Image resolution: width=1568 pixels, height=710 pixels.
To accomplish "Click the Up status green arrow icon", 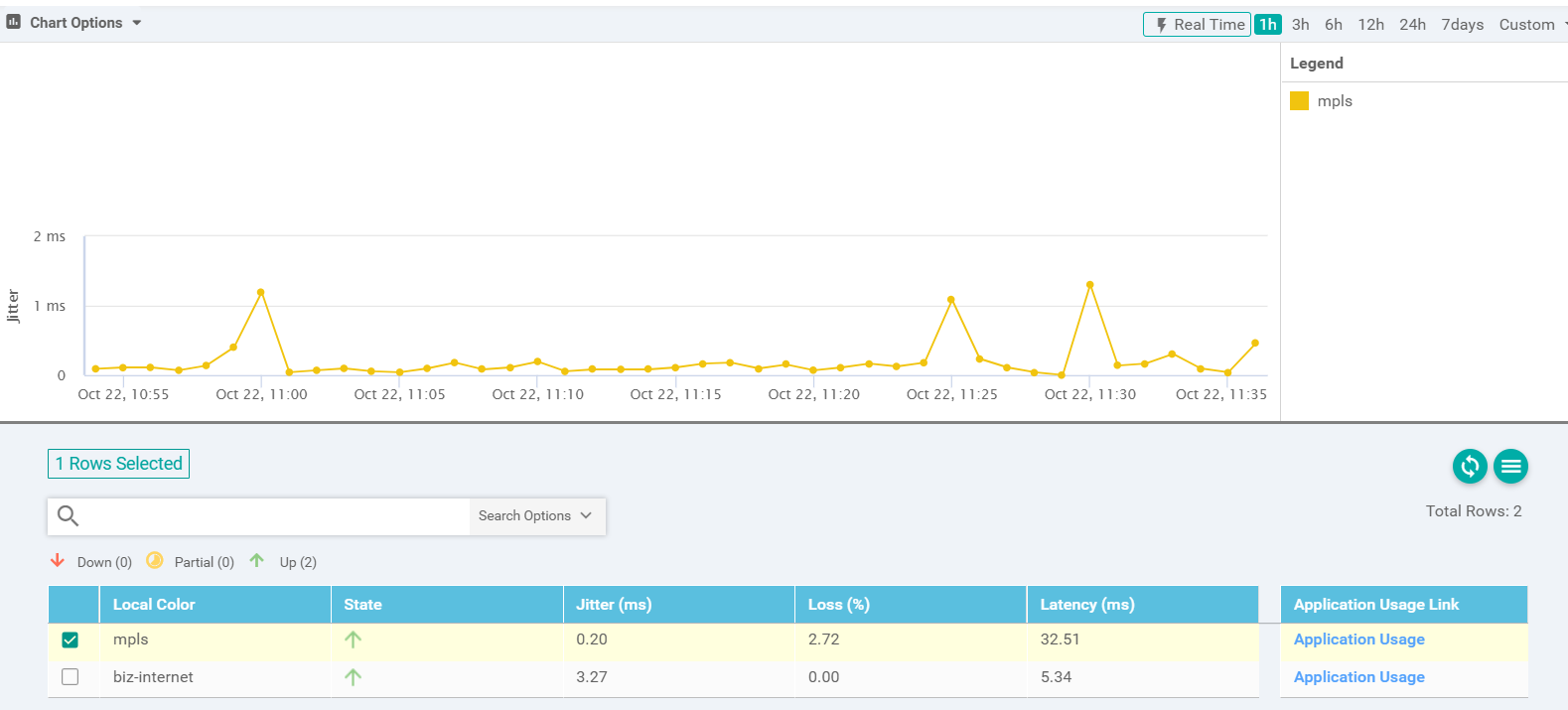I will [x=257, y=561].
